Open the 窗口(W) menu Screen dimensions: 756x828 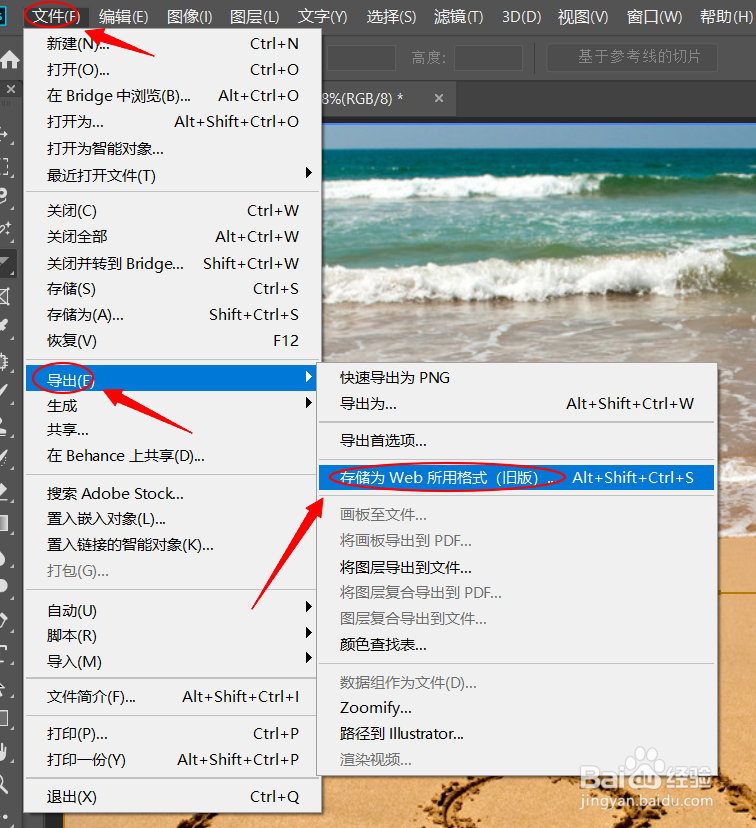[x=655, y=16]
